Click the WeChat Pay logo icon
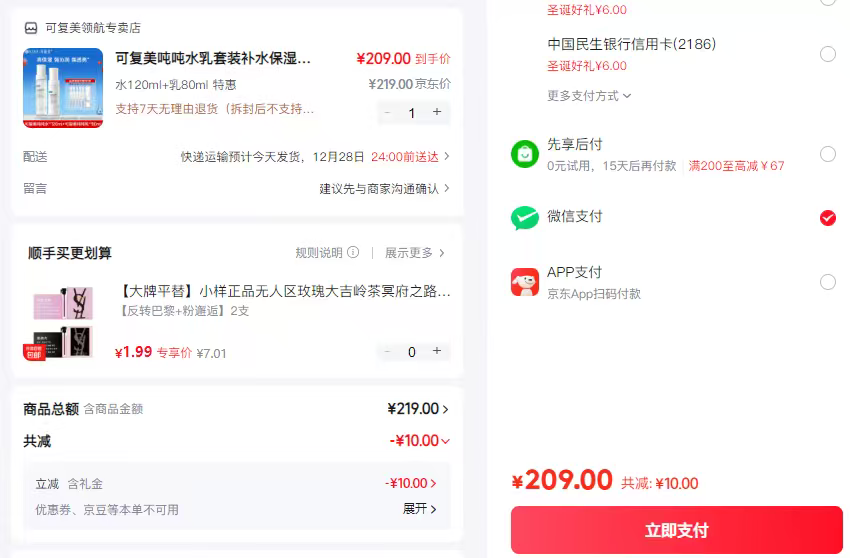The image size is (850, 558). coord(525,218)
